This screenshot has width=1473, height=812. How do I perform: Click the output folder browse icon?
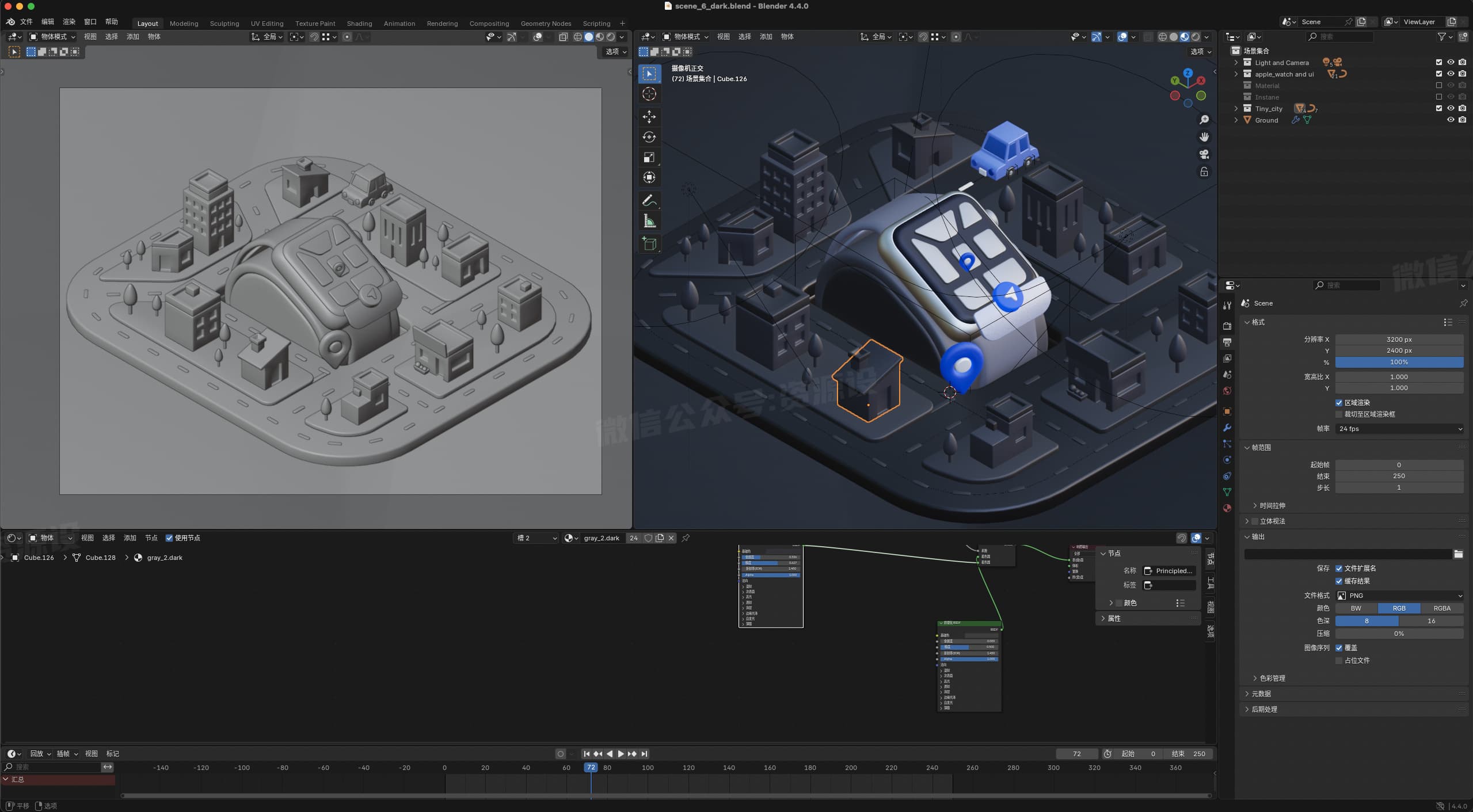pos(1458,554)
